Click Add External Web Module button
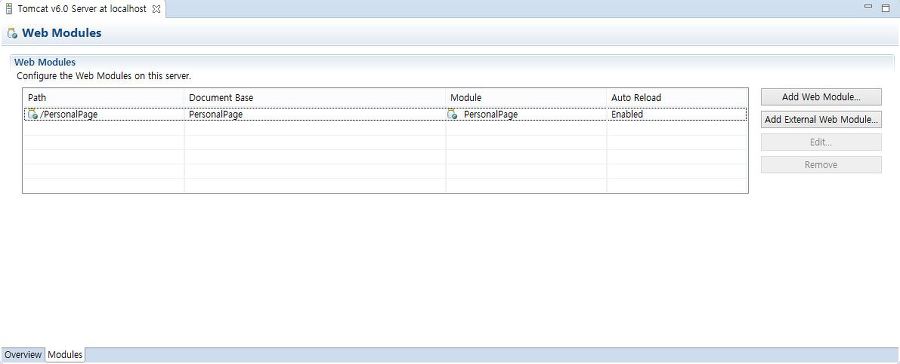Image resolution: width=900 pixels, height=364 pixels. tap(821, 119)
